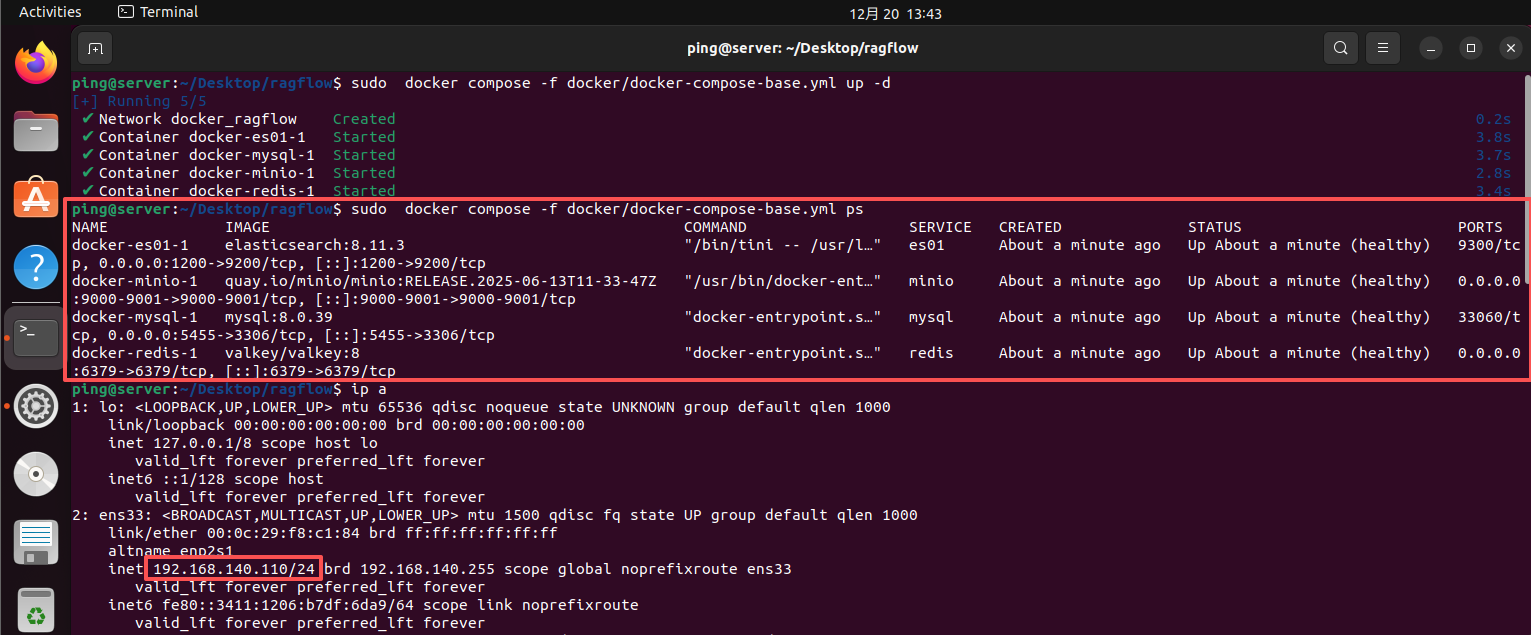Viewport: 1531px width, 635px height.
Task: Open Ubuntu Software from the dock
Action: point(35,198)
